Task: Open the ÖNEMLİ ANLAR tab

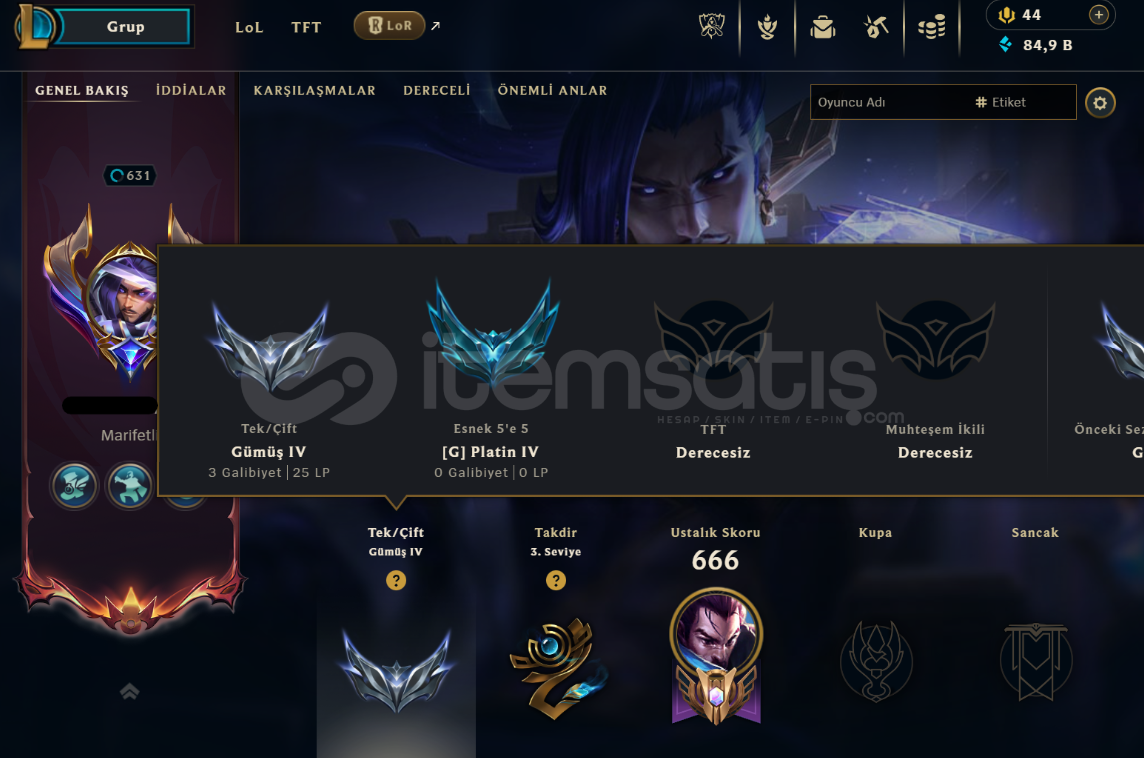Action: click(552, 90)
